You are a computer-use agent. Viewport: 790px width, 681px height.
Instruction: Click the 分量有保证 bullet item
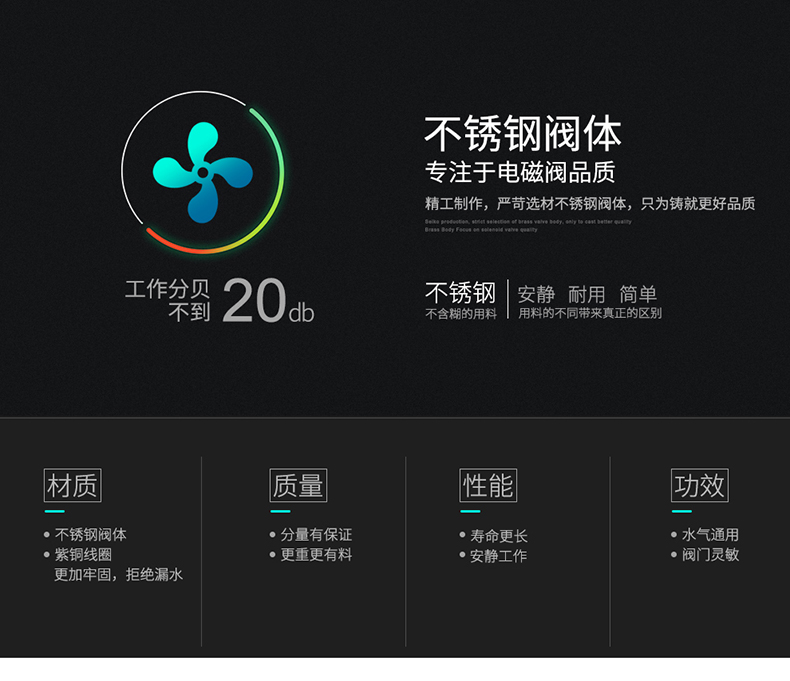click(316, 535)
